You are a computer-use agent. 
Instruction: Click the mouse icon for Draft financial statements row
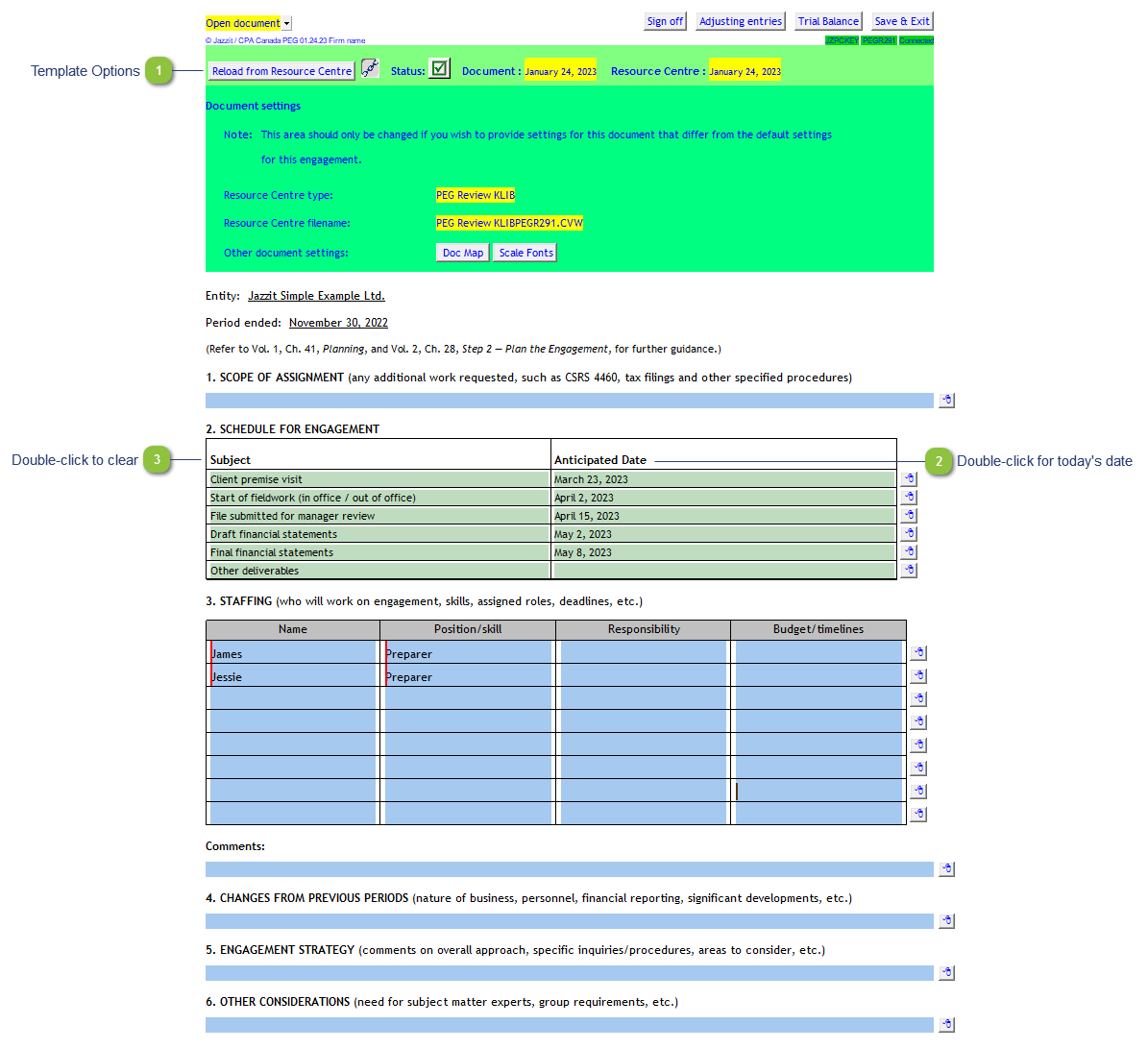(909, 534)
